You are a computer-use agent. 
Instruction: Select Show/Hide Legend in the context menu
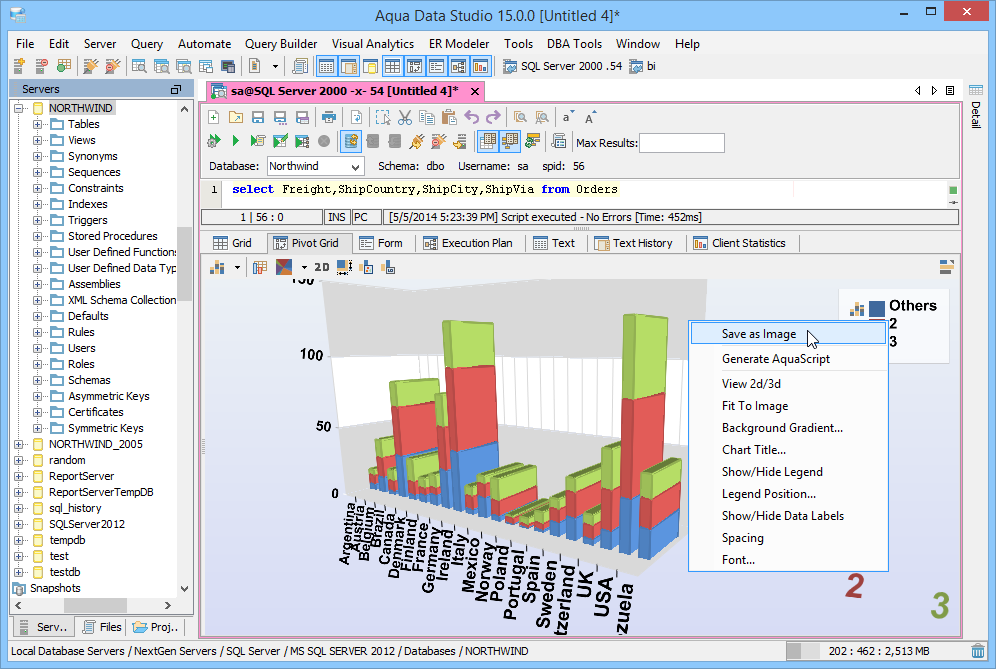click(788, 472)
